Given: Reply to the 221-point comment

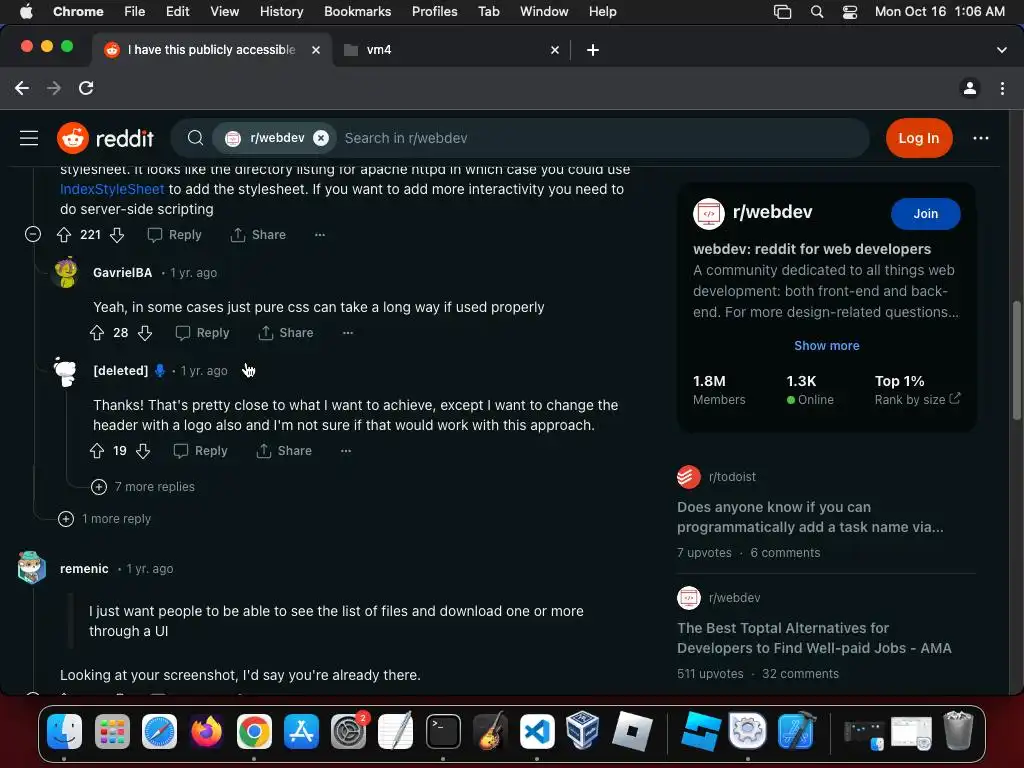Looking at the screenshot, I should [174, 234].
